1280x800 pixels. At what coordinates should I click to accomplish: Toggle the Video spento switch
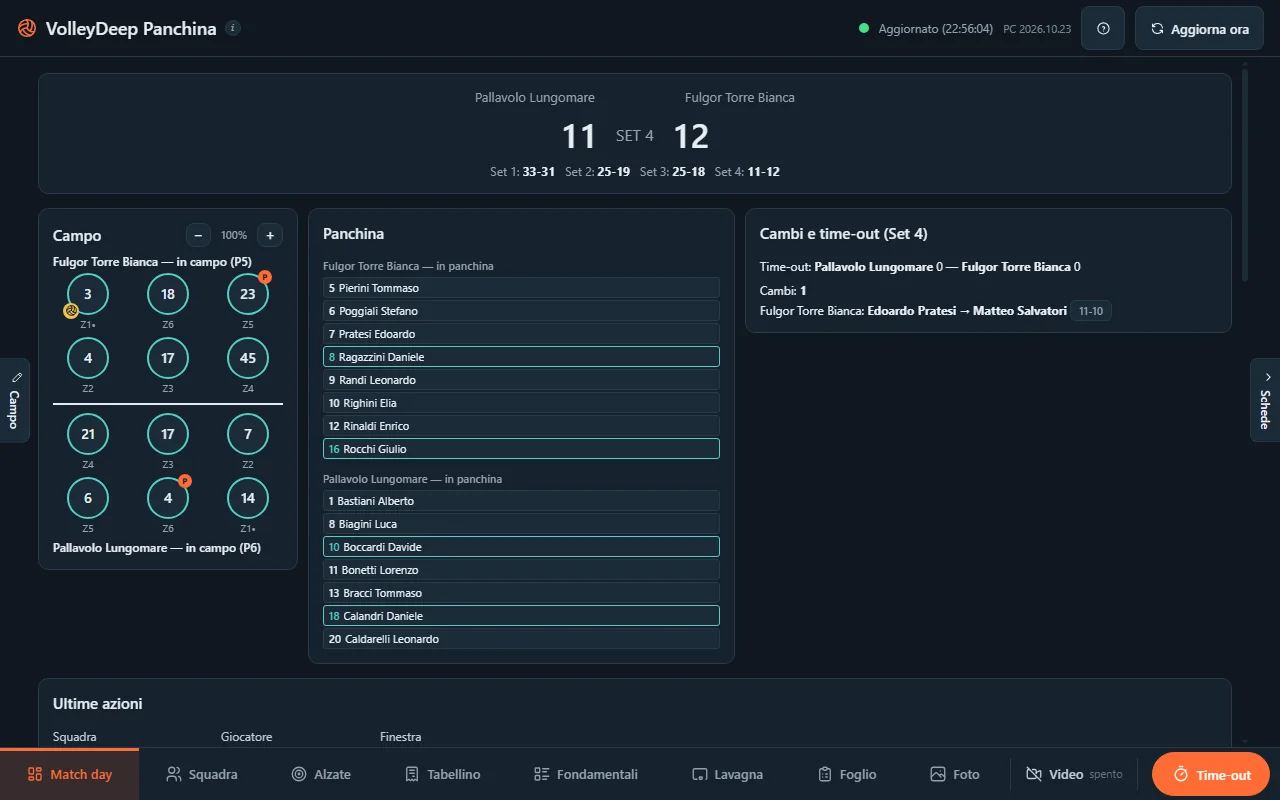point(1074,774)
